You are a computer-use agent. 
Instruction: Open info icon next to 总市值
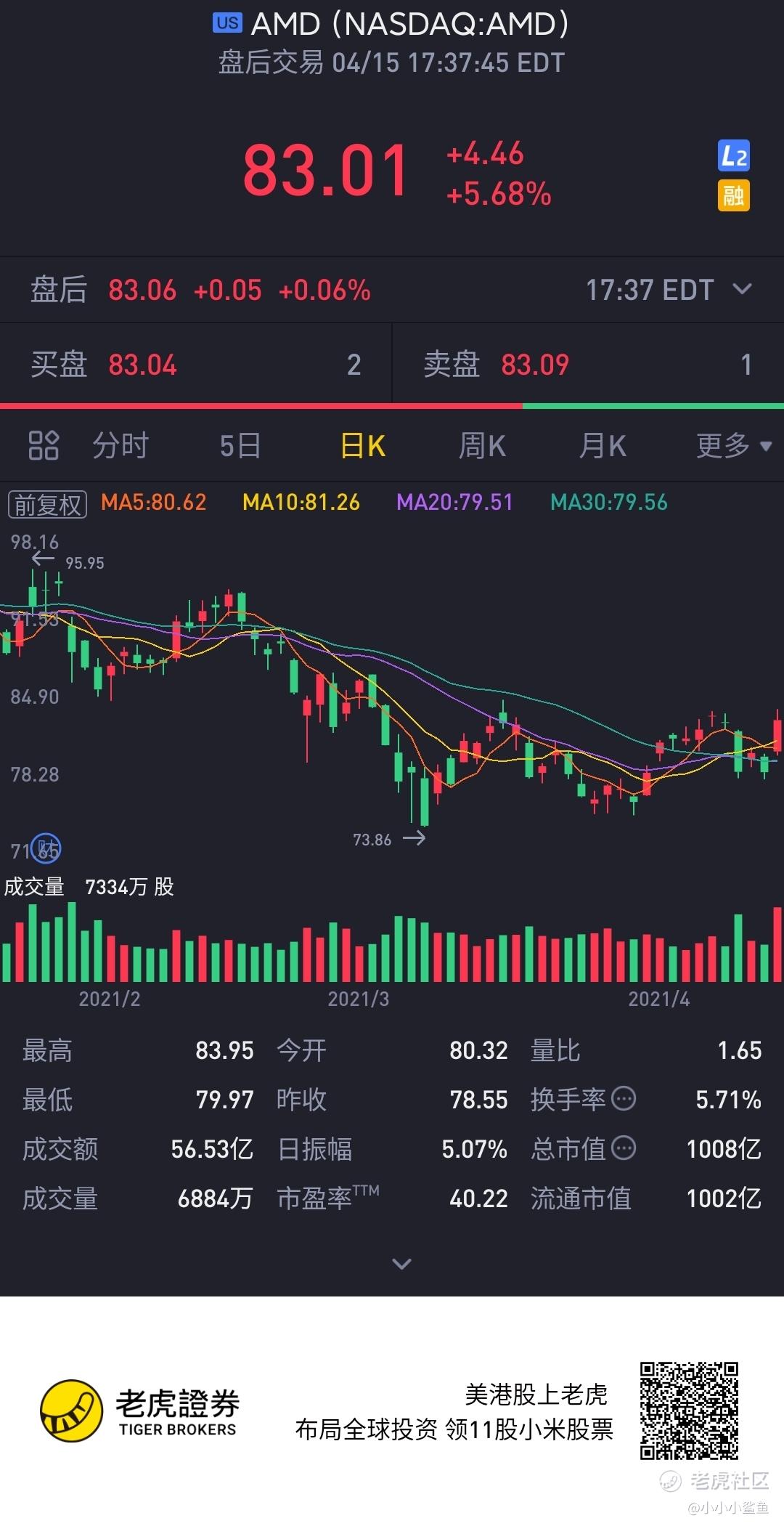click(x=624, y=1148)
